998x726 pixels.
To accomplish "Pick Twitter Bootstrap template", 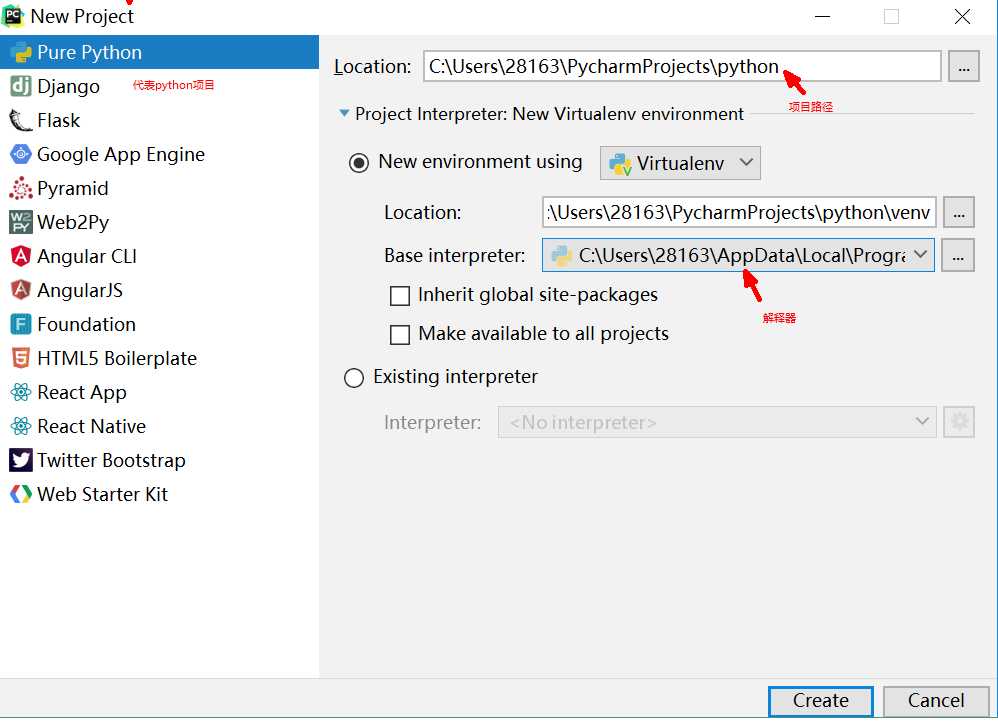I will click(x=159, y=460).
